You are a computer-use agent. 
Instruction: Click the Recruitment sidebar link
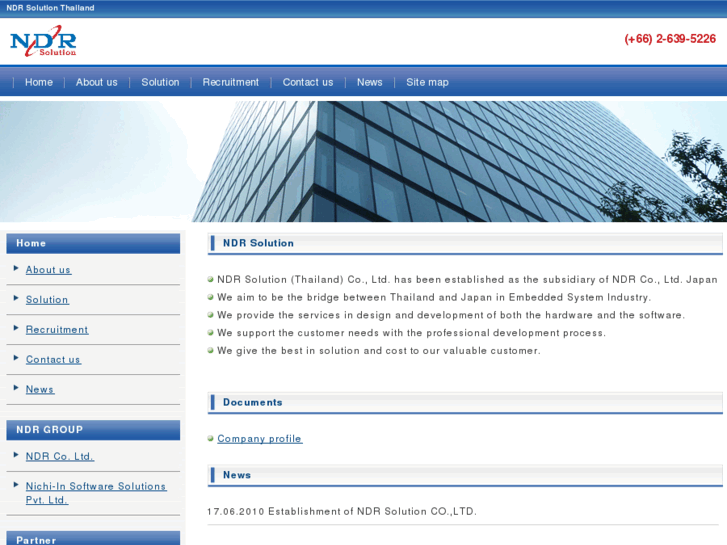57,329
